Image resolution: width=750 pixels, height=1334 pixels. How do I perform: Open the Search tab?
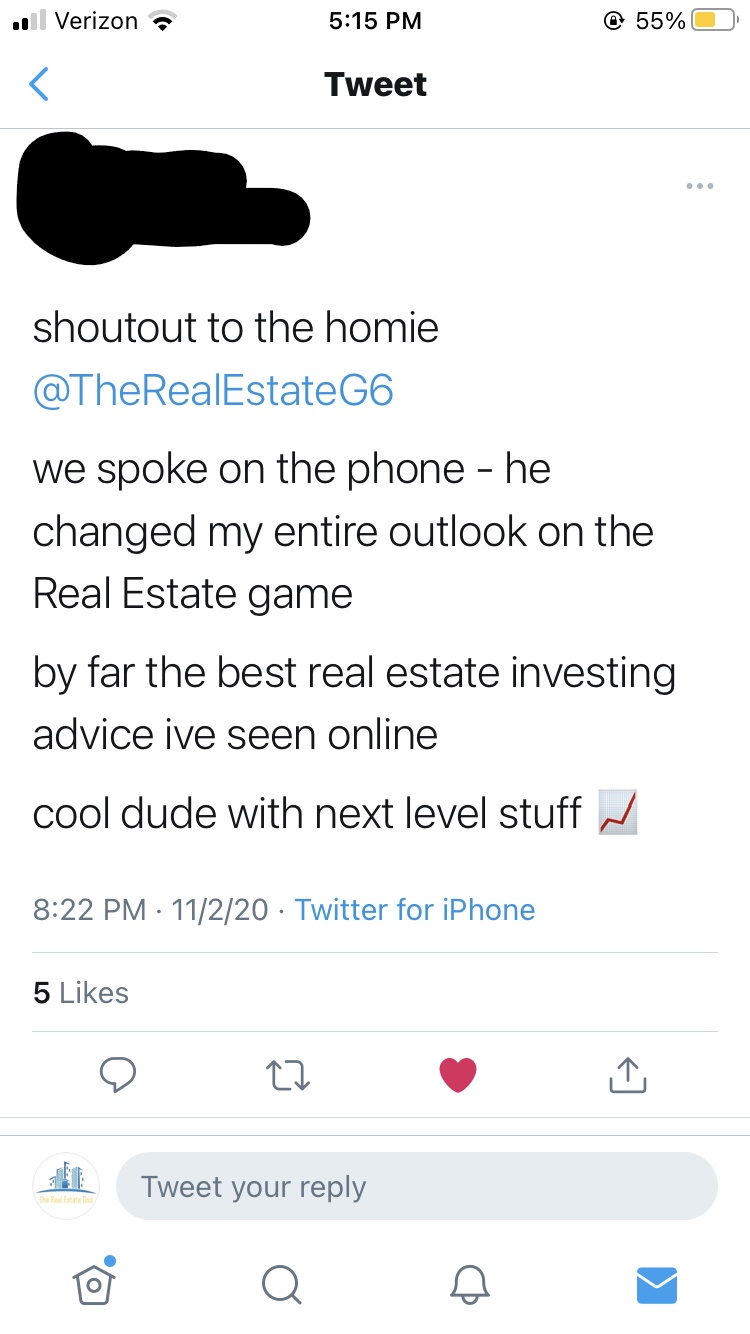pyautogui.click(x=281, y=1284)
